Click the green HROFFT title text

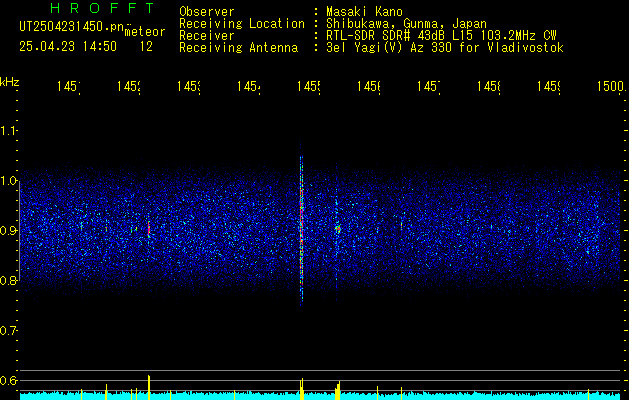tap(103, 8)
